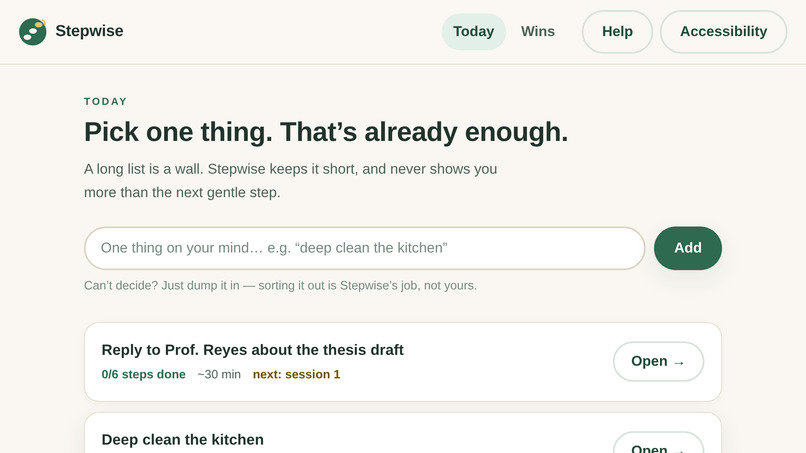Select "Reply to Prof. Reyes about the thesis draft" title
Viewport: 806px width, 453px height.
point(252,350)
